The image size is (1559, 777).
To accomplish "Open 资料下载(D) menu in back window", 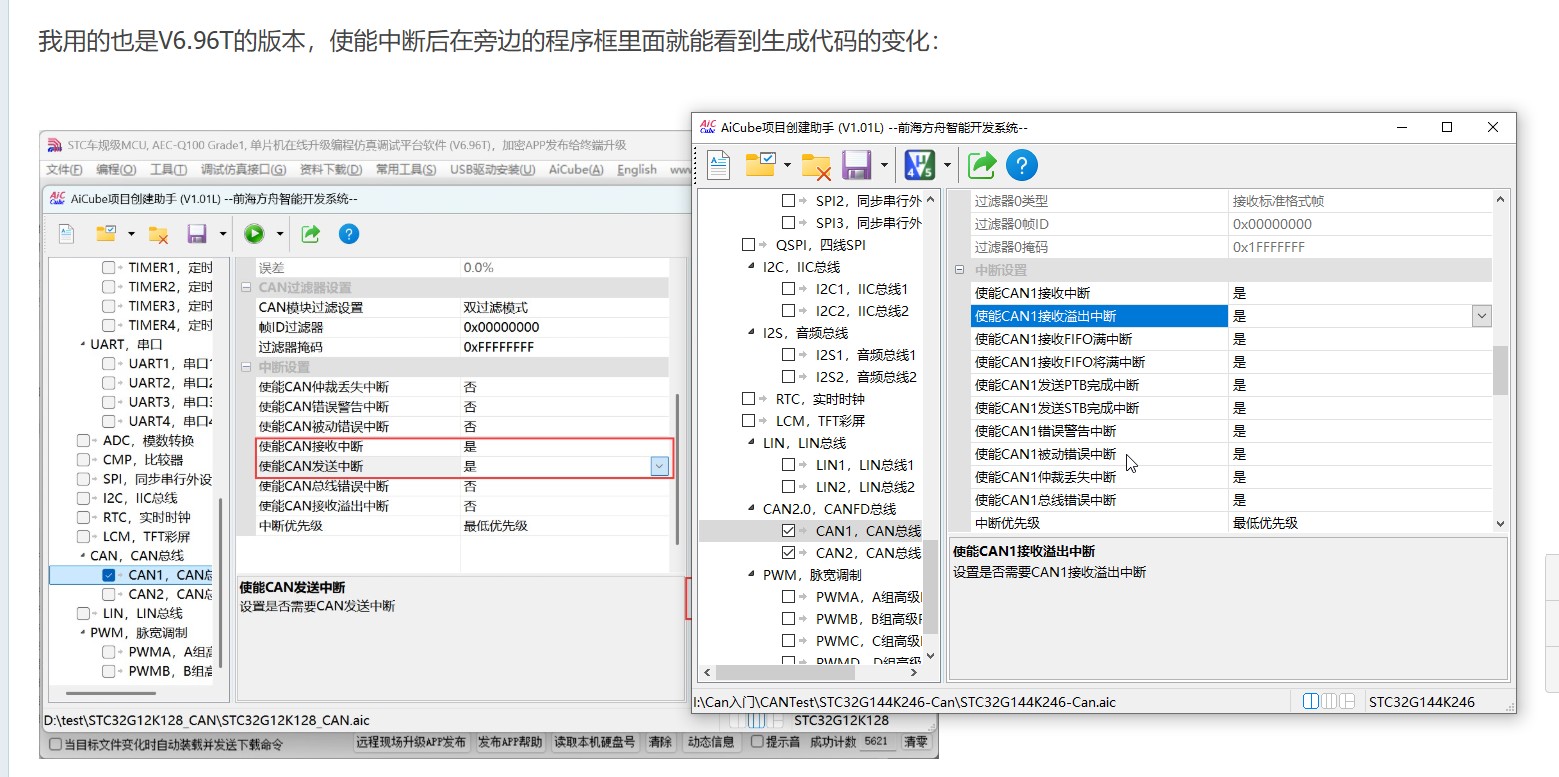I will (x=331, y=170).
